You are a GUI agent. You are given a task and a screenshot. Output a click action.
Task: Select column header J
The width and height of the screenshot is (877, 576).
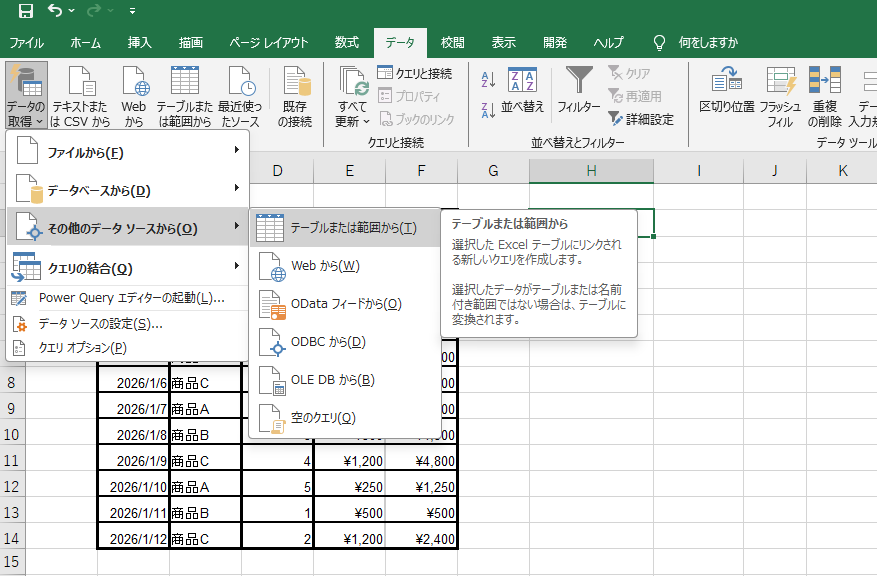774,171
